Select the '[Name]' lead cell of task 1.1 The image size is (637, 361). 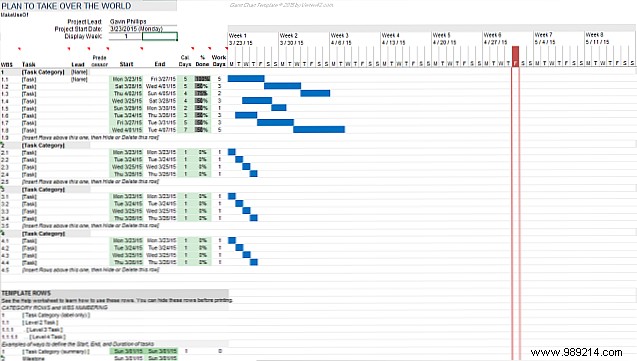click(79, 79)
